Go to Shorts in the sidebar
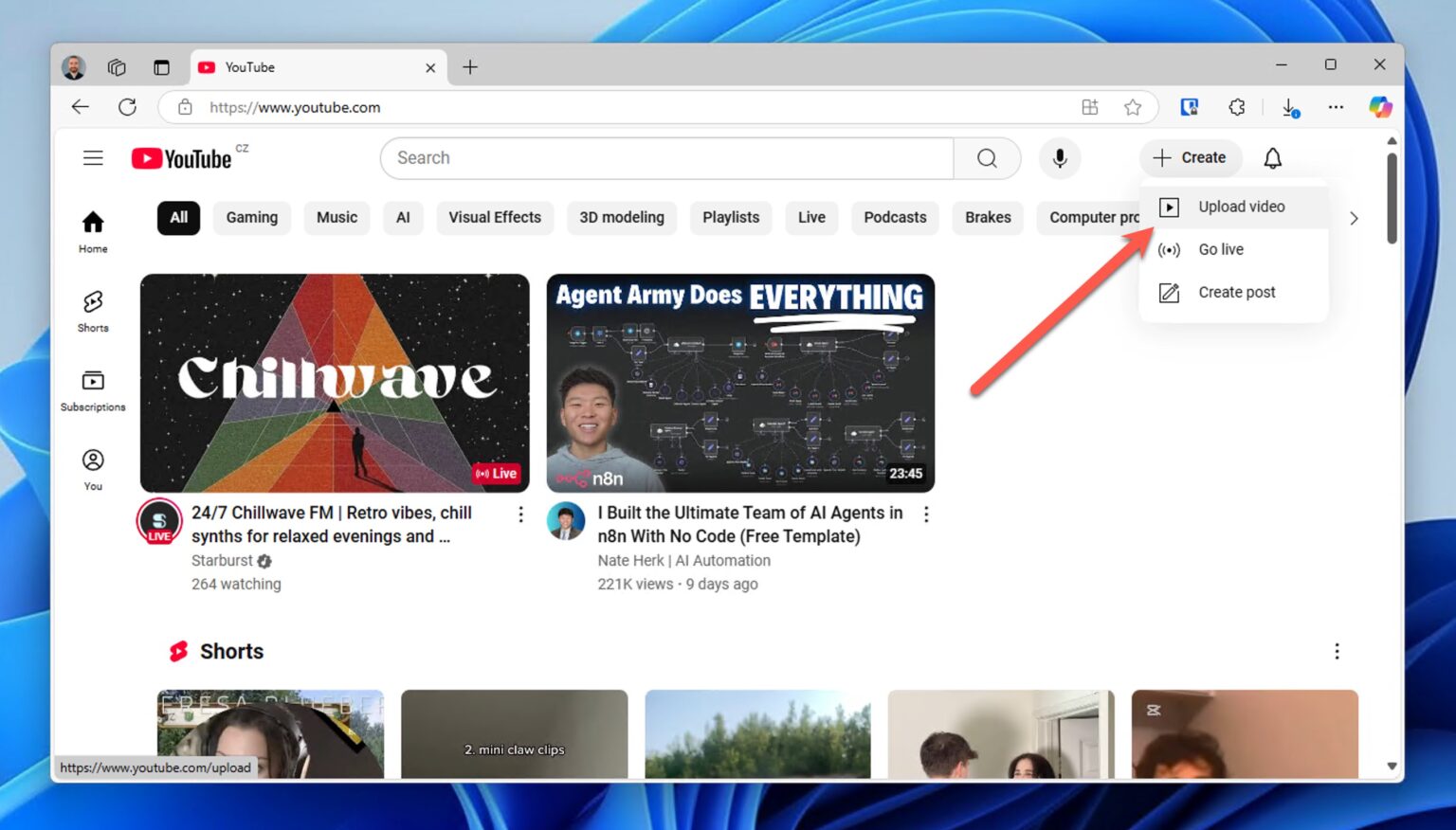Screen dimensions: 1456x830 (x=93, y=311)
